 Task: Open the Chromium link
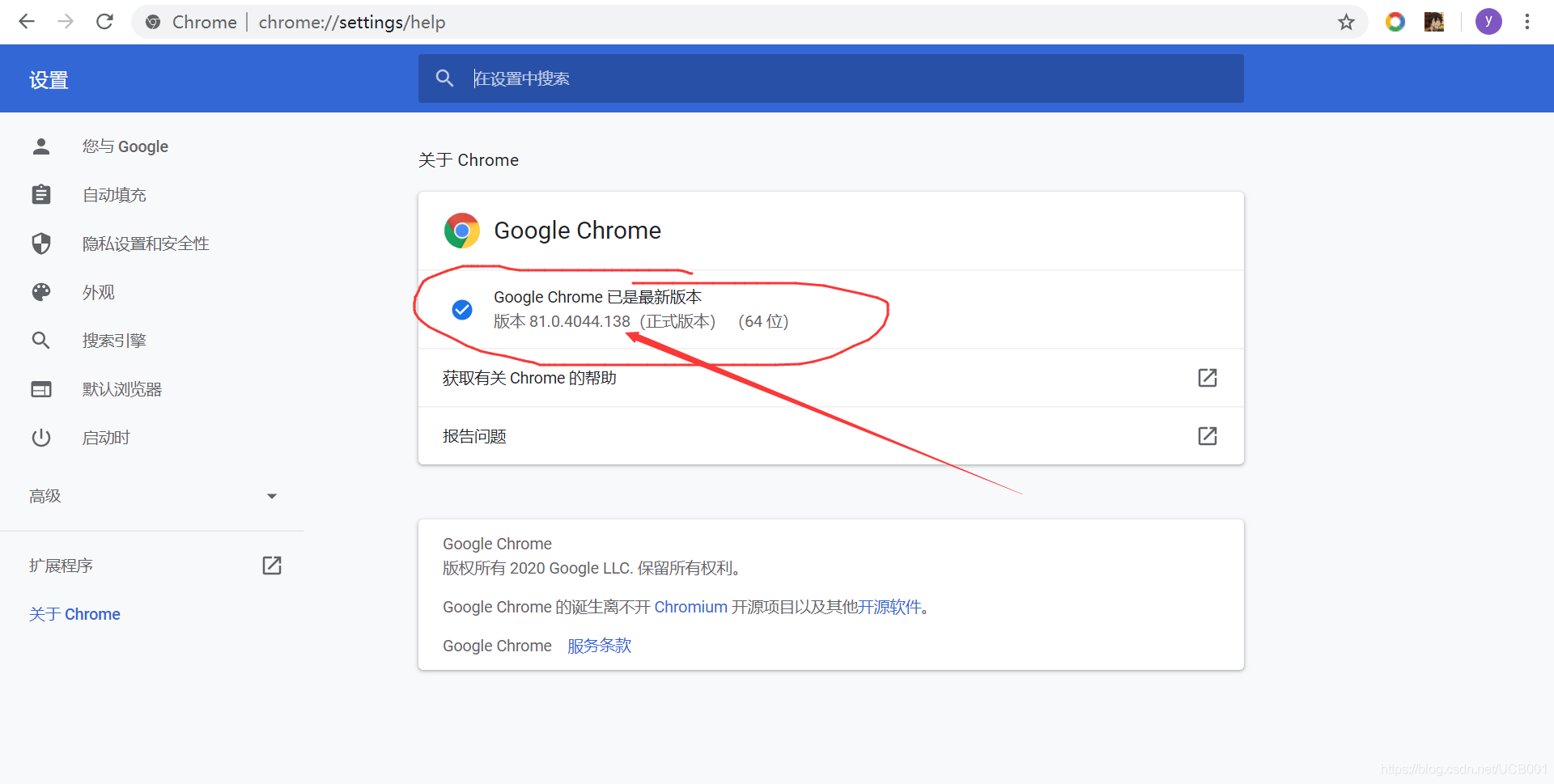tap(690, 607)
